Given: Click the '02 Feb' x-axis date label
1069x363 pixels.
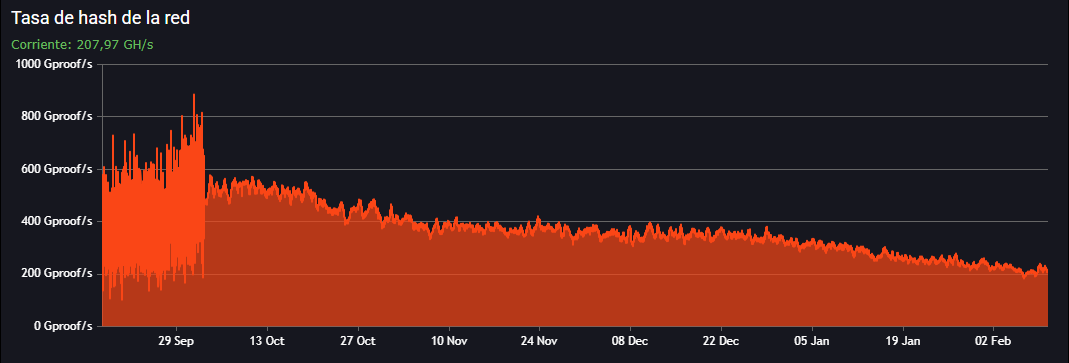Looking at the screenshot, I should tap(992, 340).
